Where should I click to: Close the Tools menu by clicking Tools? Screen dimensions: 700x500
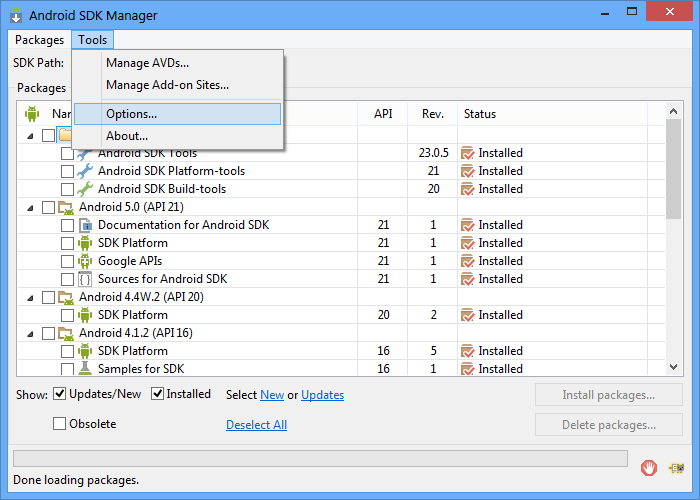pyautogui.click(x=92, y=40)
